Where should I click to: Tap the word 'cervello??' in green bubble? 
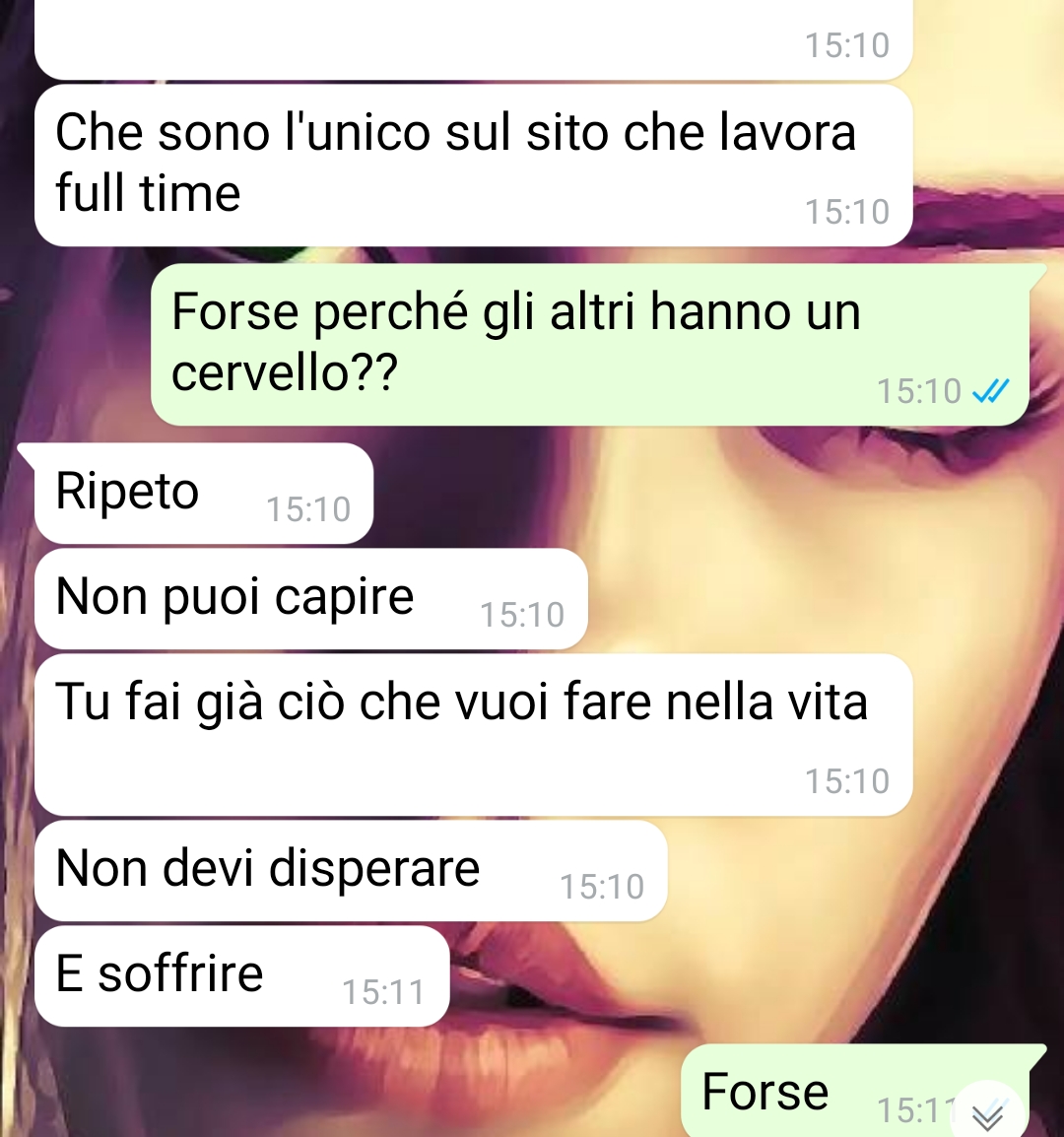point(285,372)
